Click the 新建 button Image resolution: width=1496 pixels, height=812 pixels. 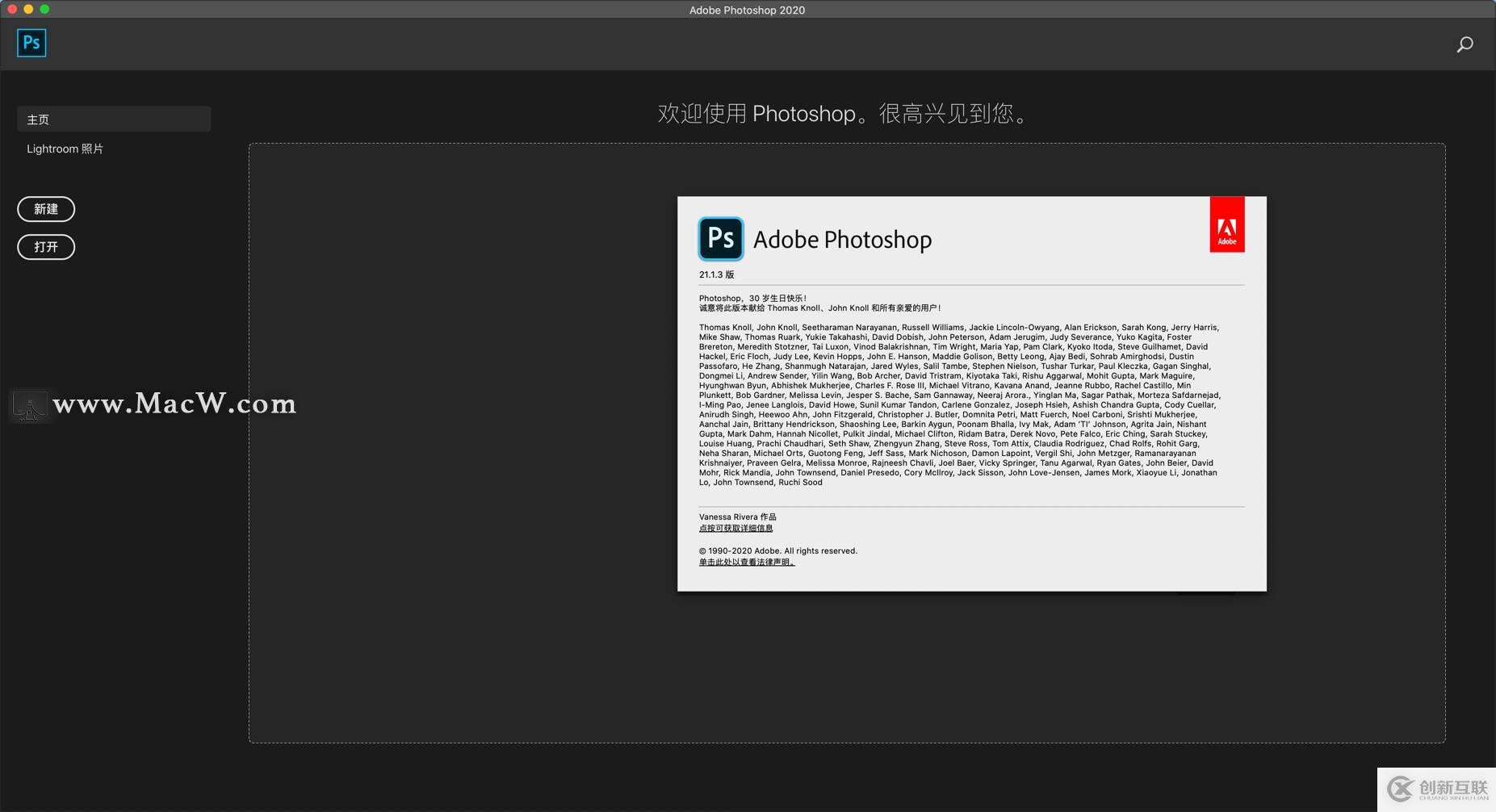[x=46, y=209]
